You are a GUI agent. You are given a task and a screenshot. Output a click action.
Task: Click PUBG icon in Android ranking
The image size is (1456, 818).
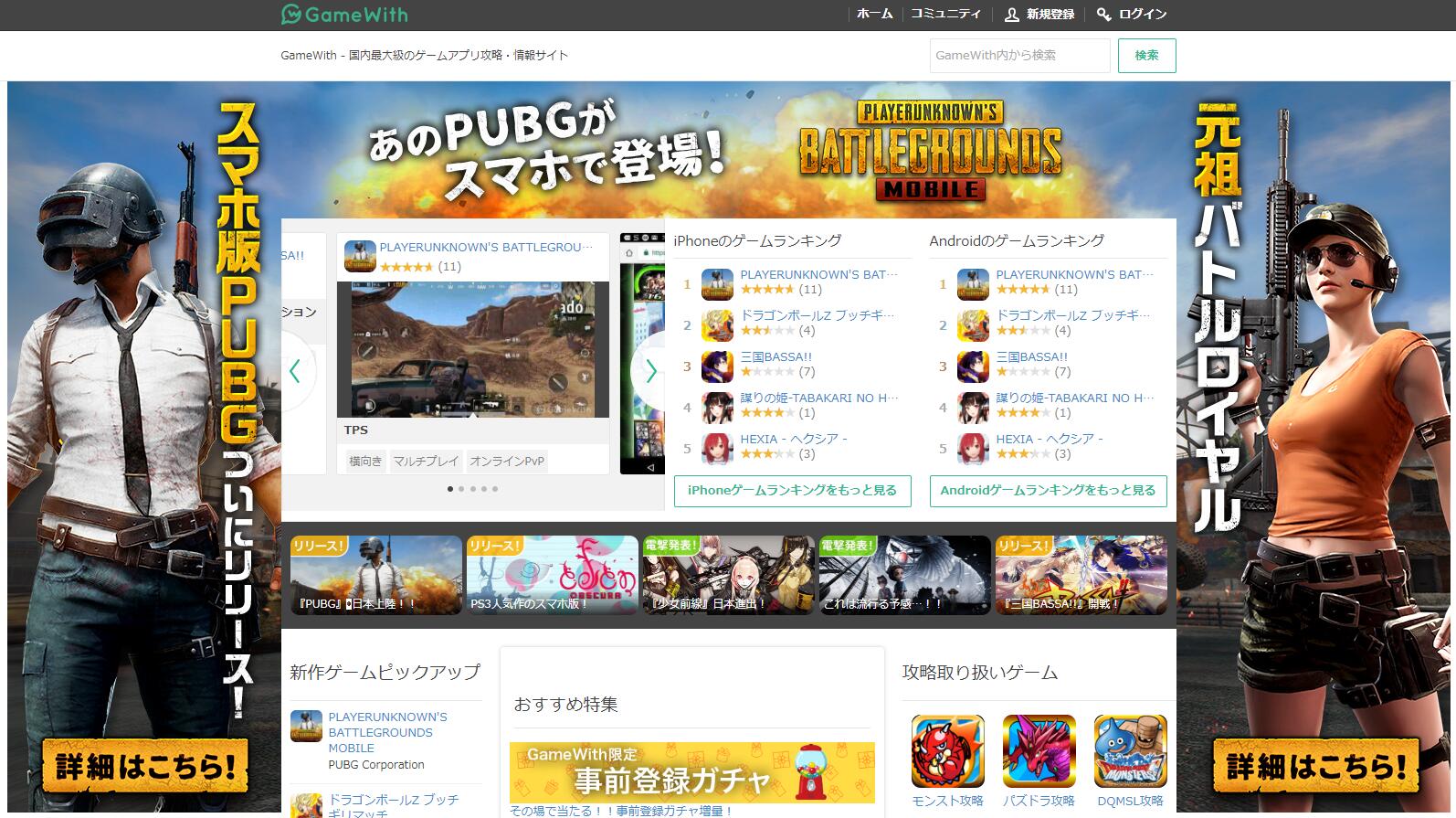coord(973,284)
